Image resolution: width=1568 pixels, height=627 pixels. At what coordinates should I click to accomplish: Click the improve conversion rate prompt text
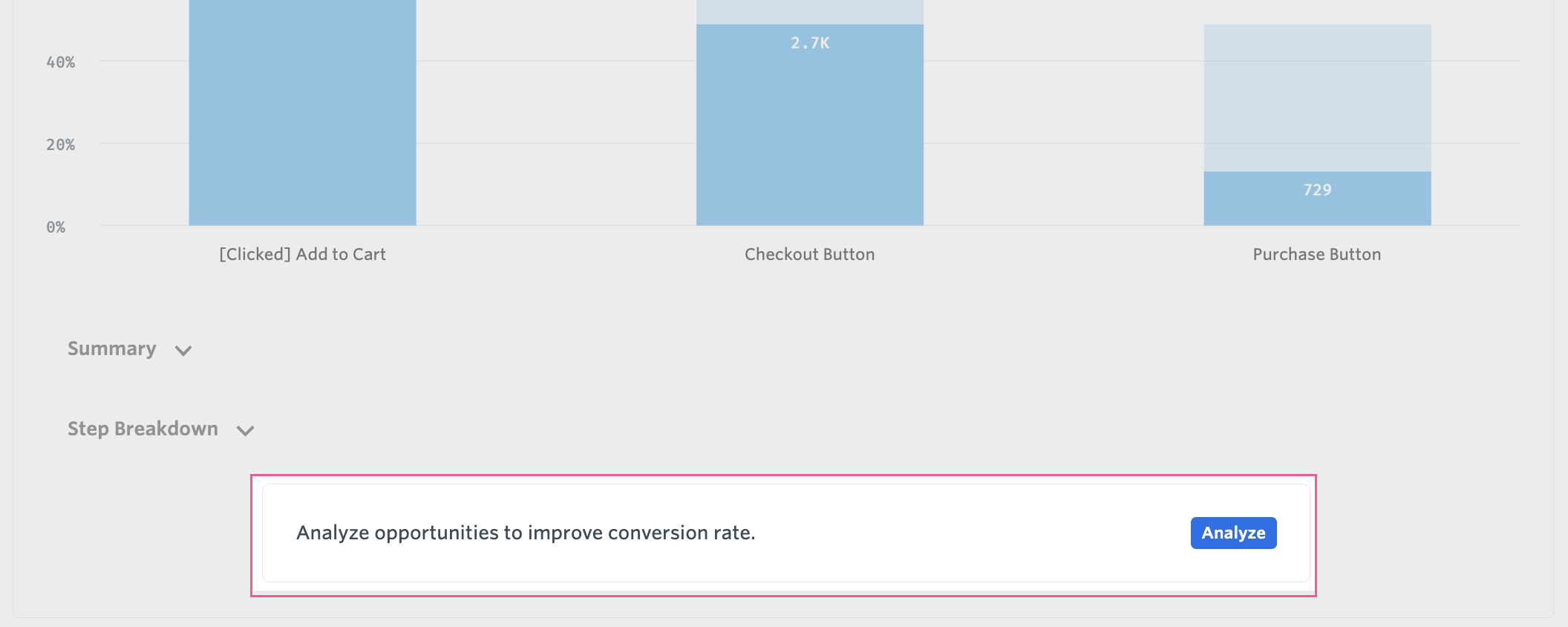click(526, 533)
